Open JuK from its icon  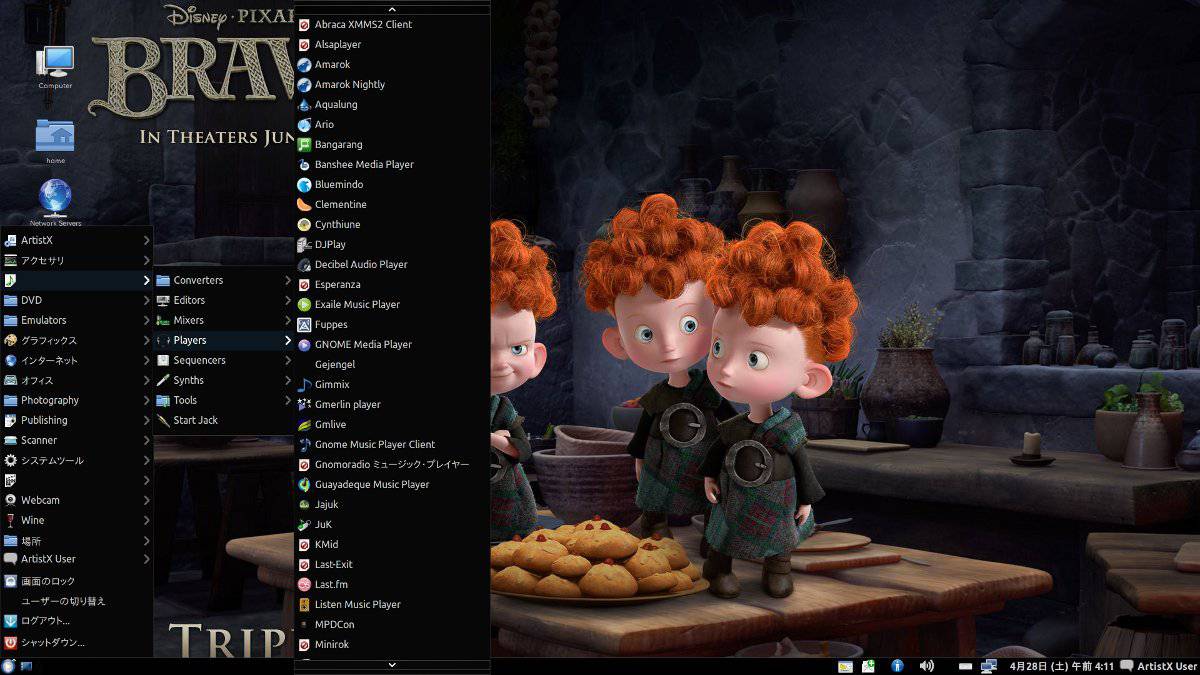point(305,524)
